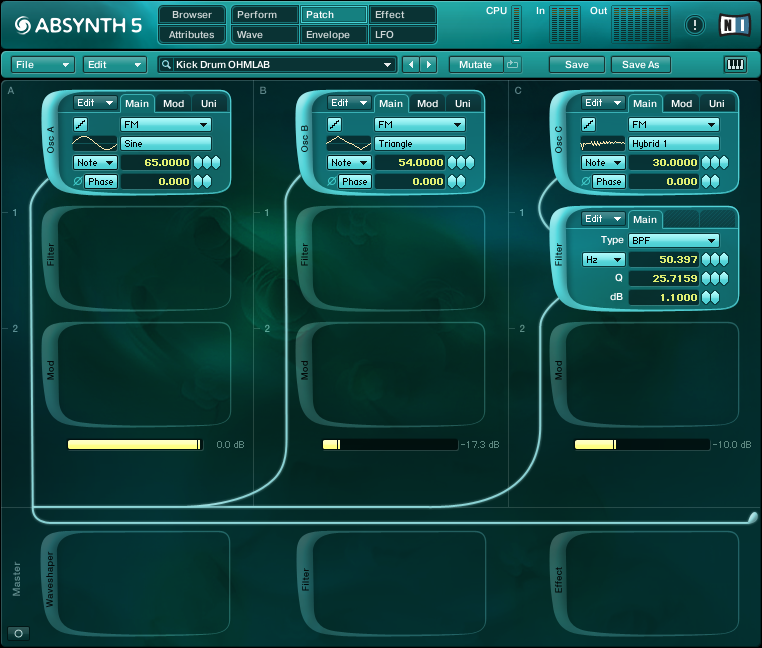
Task: Open the Envelope window
Action: (333, 35)
